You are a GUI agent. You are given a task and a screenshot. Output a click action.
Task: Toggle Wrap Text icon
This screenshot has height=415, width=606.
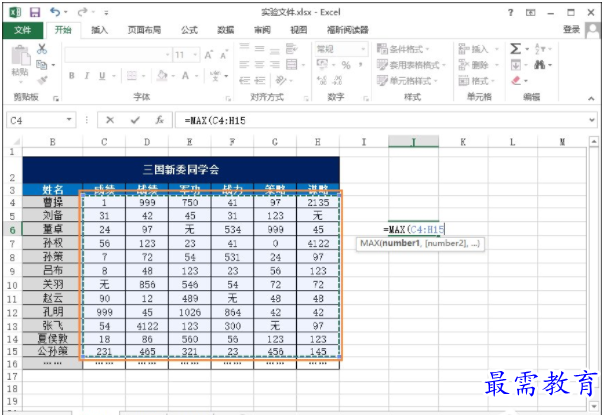[x=291, y=49]
